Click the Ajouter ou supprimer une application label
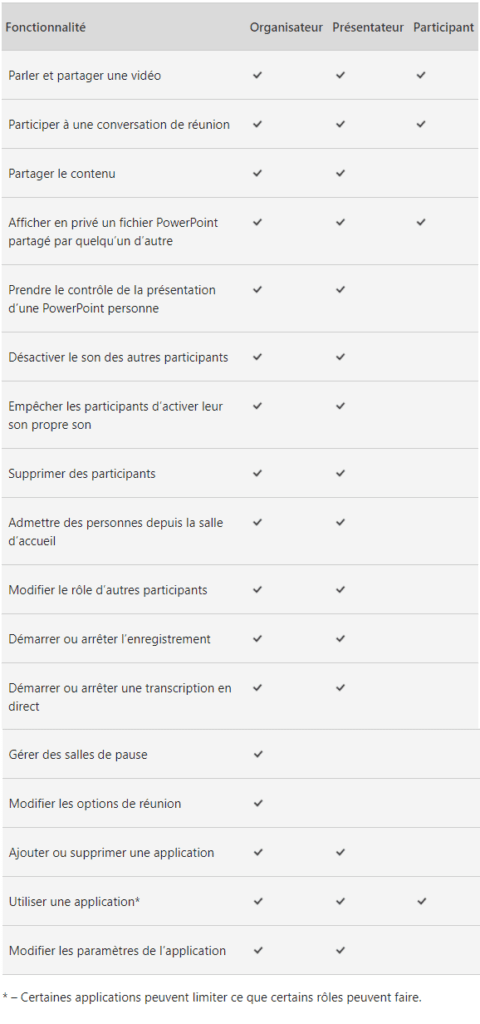The width and height of the screenshot is (480, 1024). (111, 852)
